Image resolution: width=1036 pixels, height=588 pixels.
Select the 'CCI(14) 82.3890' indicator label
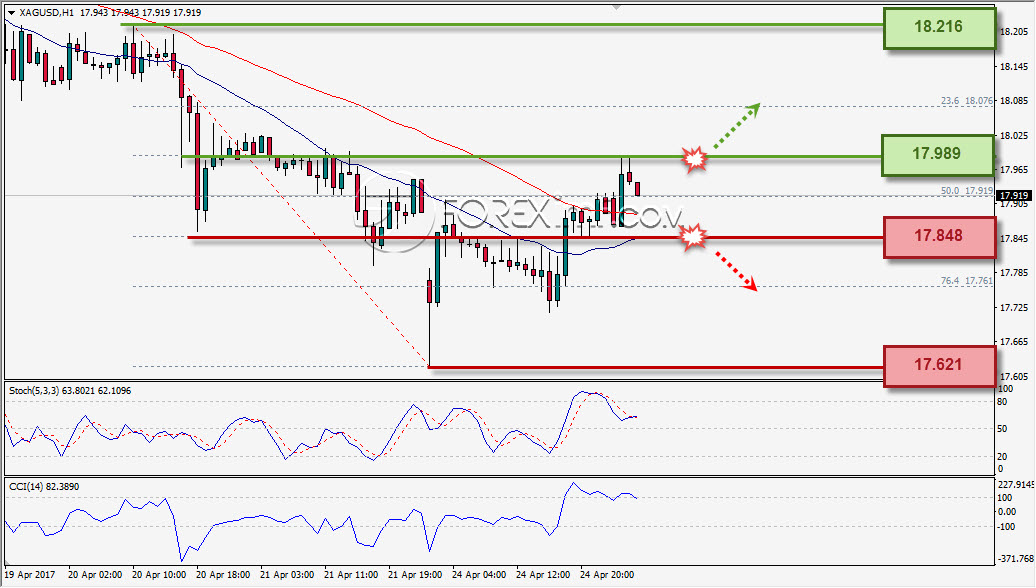[x=44, y=486]
